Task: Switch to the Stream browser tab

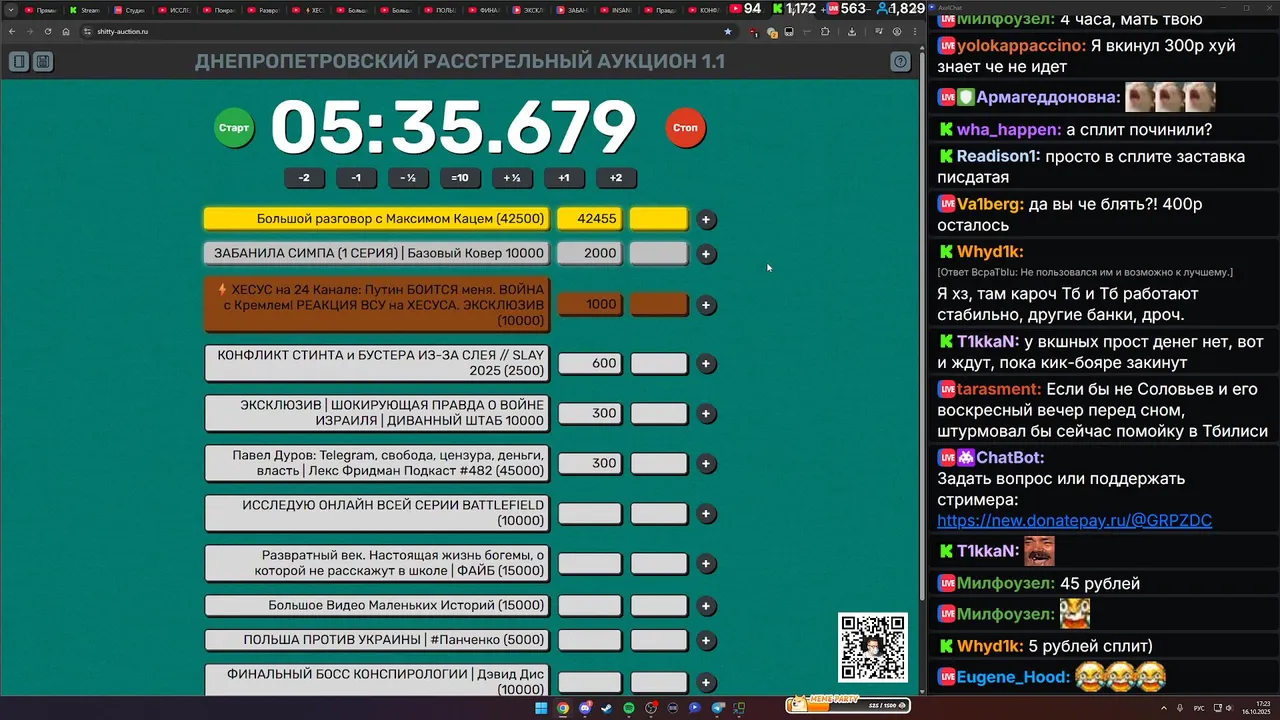Action: coord(85,10)
